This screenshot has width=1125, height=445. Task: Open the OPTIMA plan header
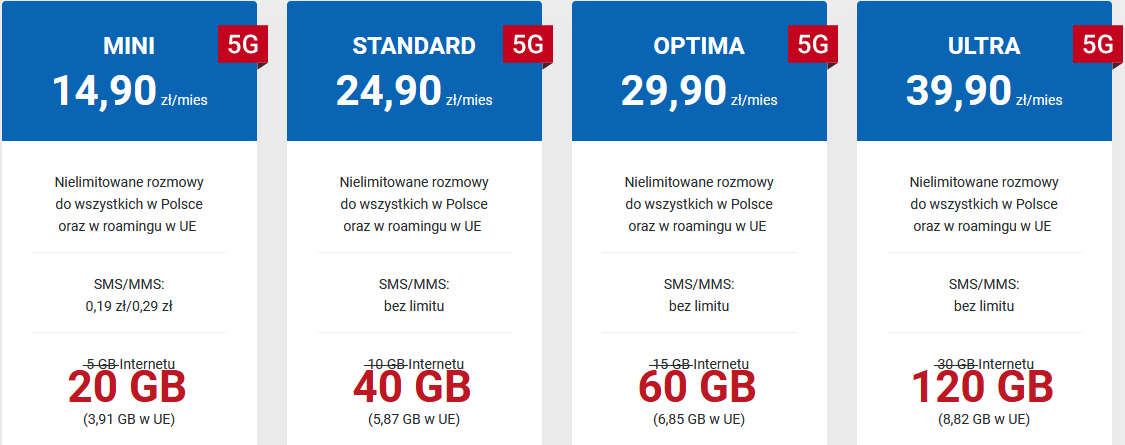(699, 46)
